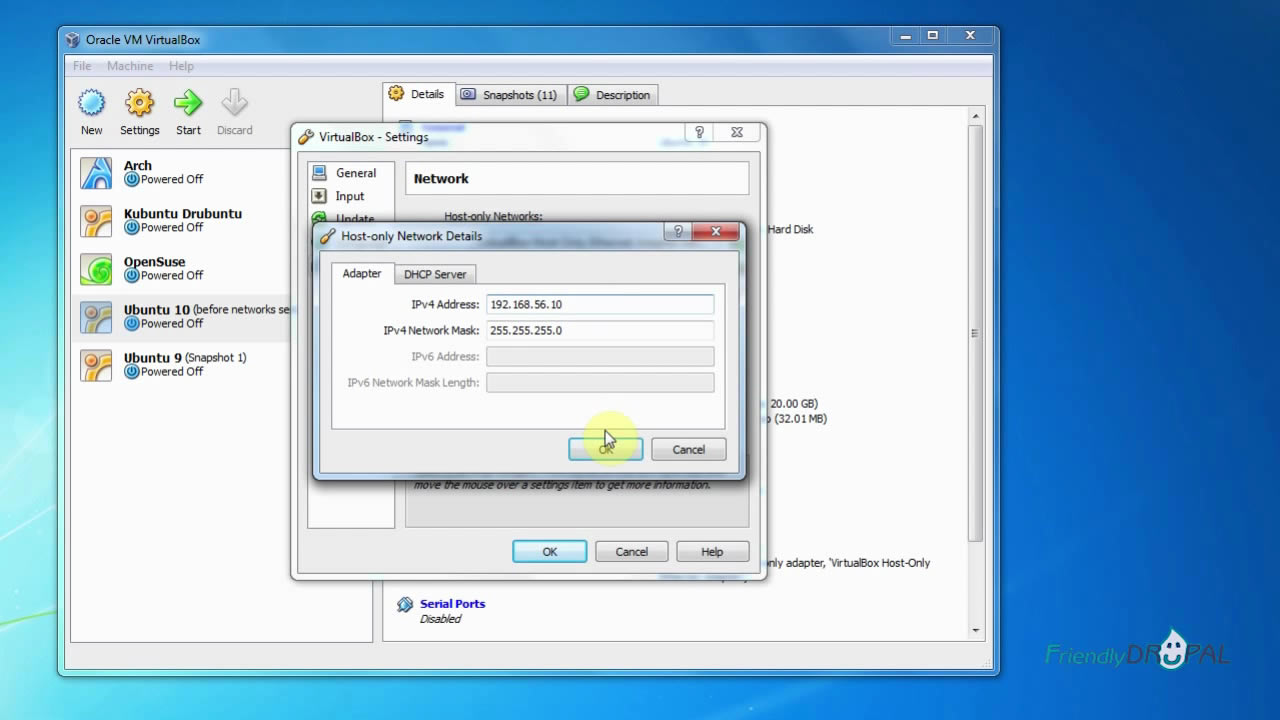The image size is (1280, 720).
Task: Click the New machine icon
Action: point(91,103)
